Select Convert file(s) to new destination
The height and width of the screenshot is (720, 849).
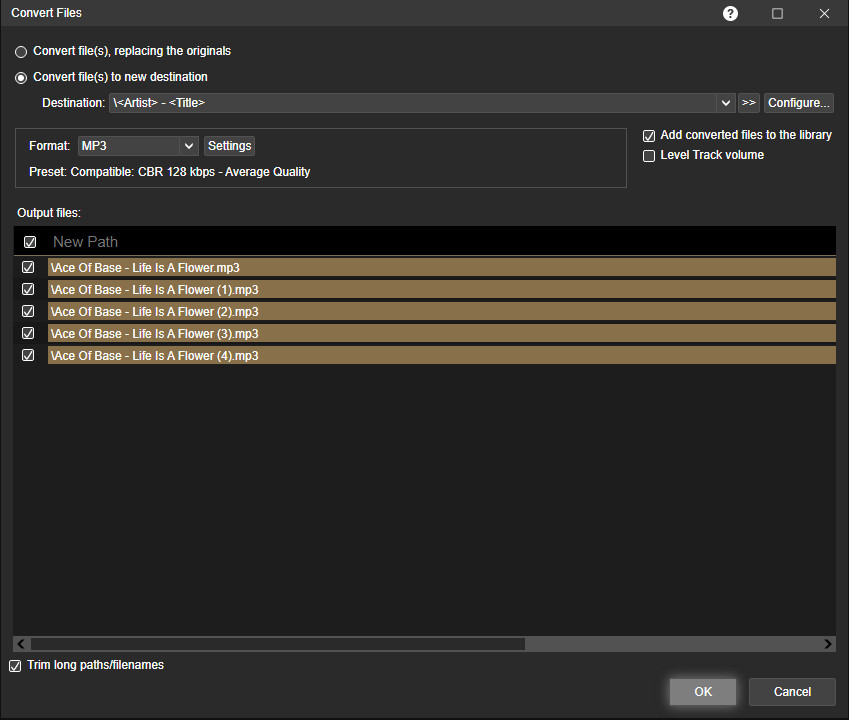point(21,77)
